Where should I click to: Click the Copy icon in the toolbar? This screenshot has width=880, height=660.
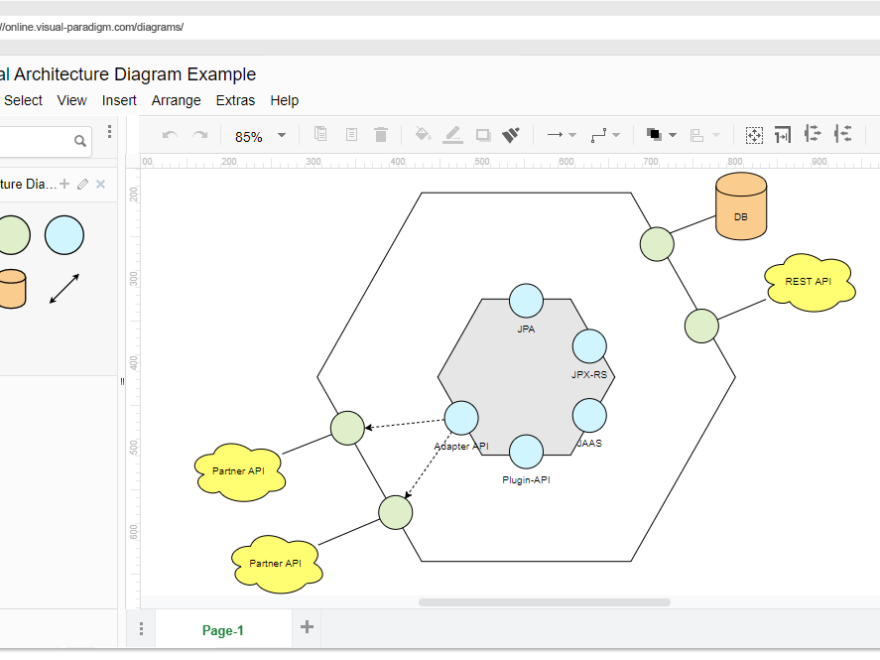pyautogui.click(x=321, y=134)
